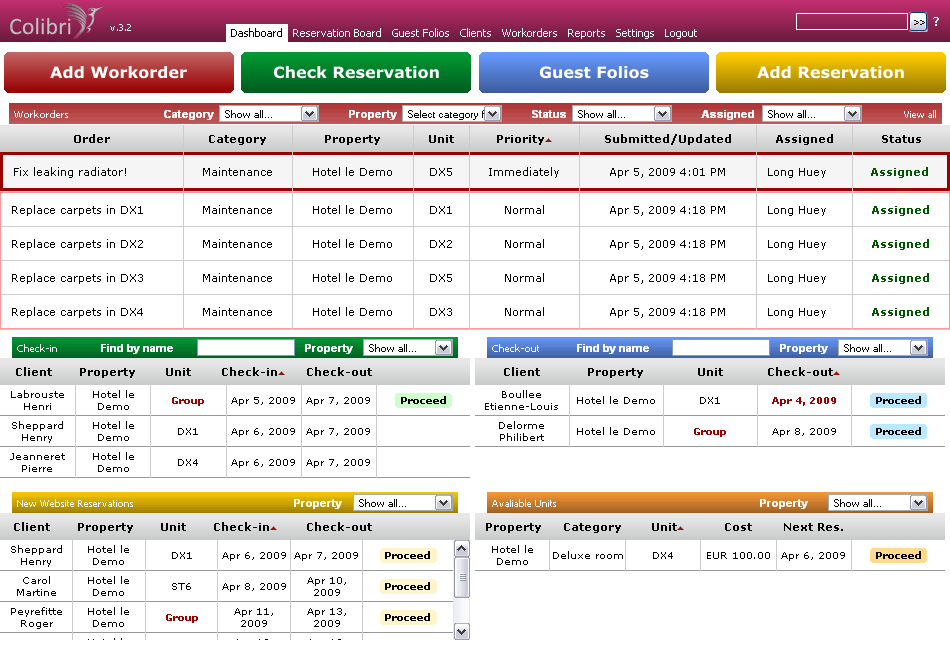Open the Workorders Property dropdown

pos(451,114)
